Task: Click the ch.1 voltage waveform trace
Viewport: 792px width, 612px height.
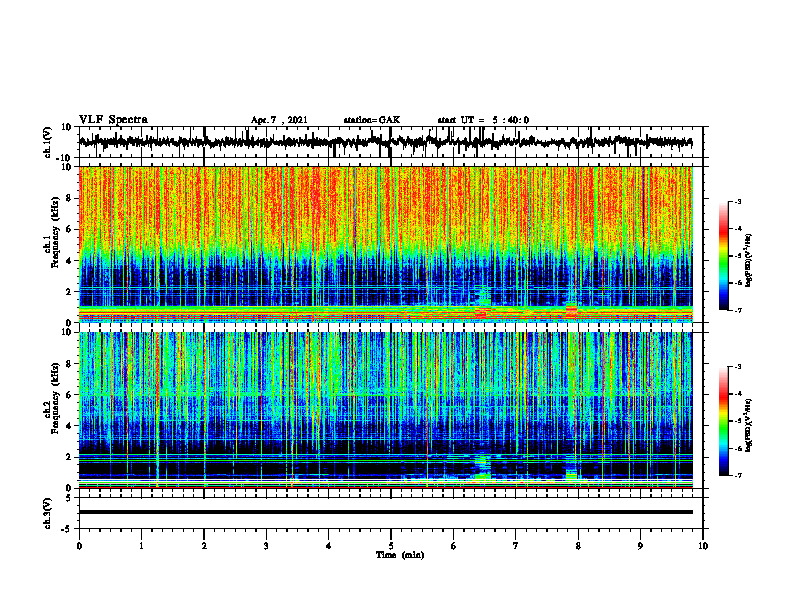Action: 385,142
